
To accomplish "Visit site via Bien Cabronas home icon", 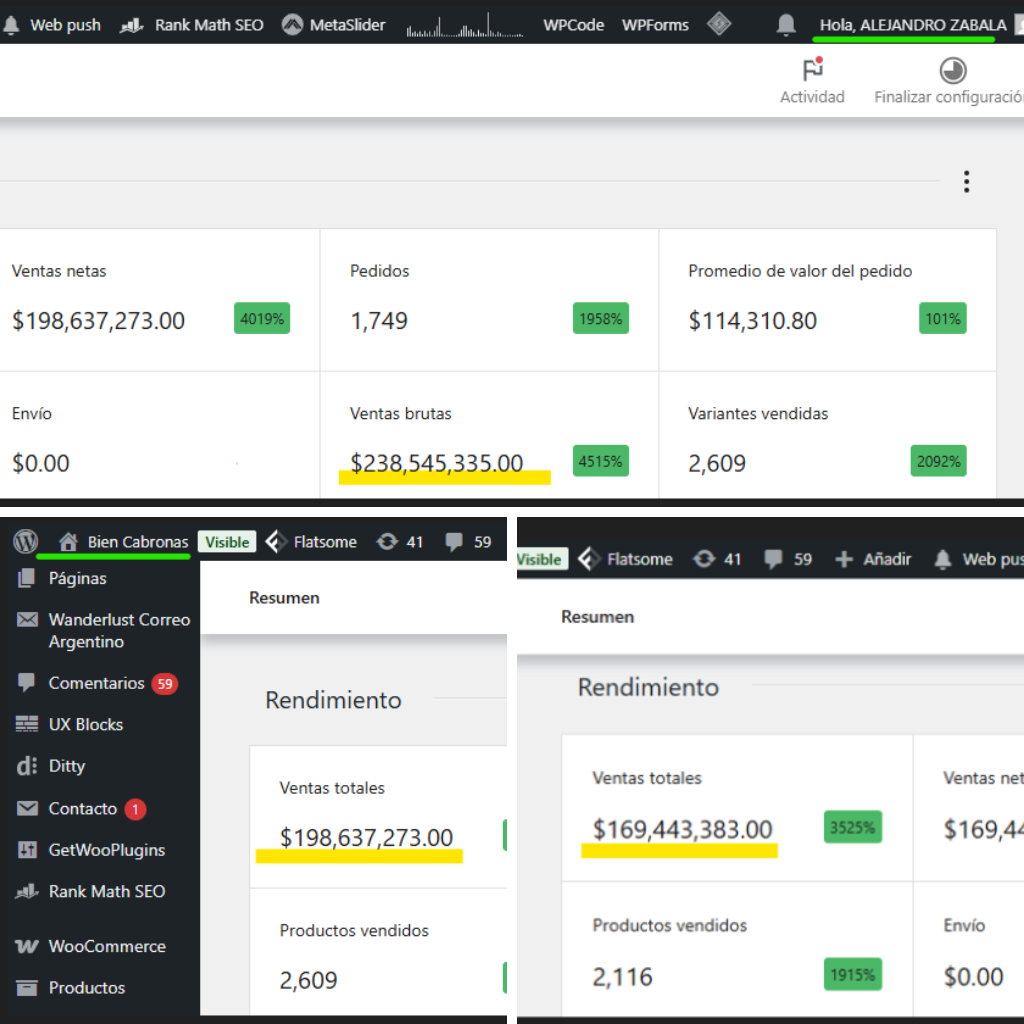I will click(x=123, y=542).
